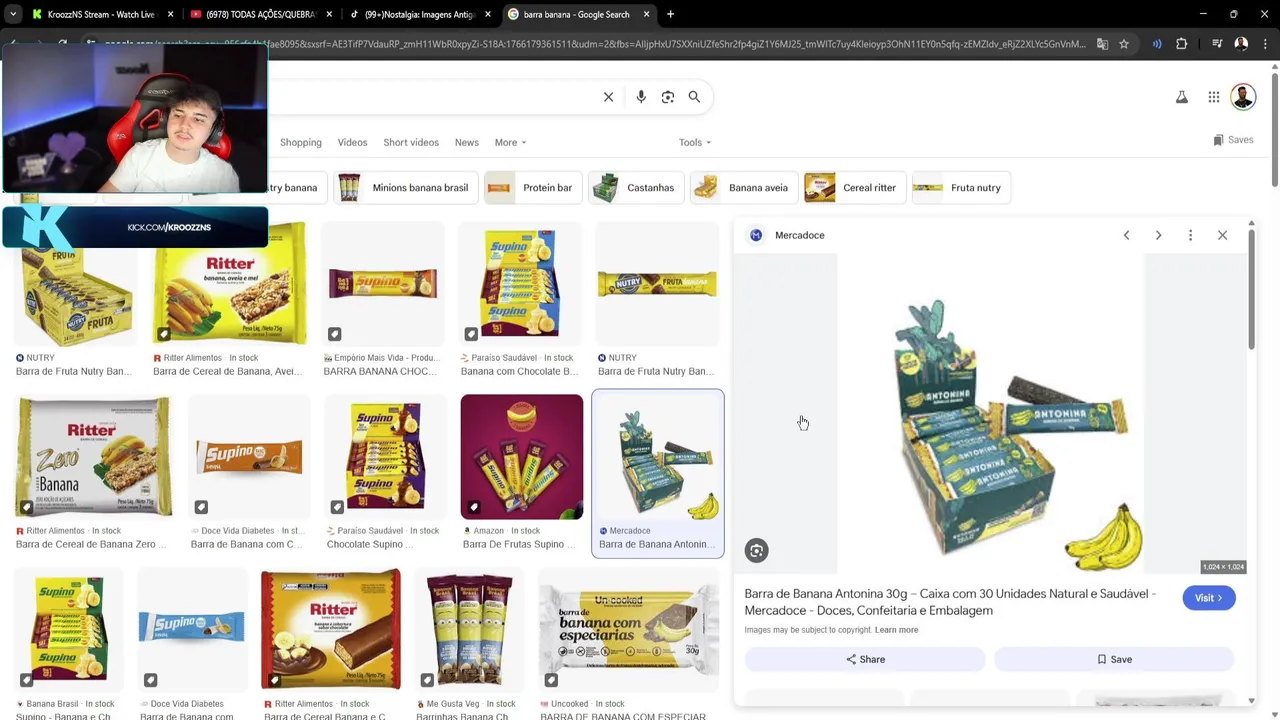Open a new browser tab
Viewport: 1280px width, 720px height.
click(x=671, y=14)
